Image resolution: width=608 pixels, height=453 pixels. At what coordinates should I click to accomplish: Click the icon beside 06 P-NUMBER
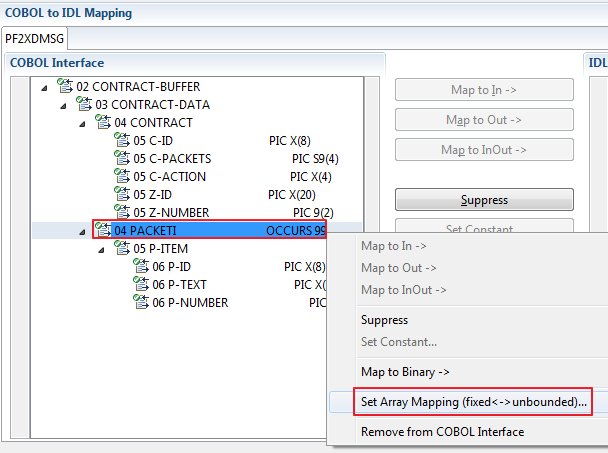[x=141, y=302]
